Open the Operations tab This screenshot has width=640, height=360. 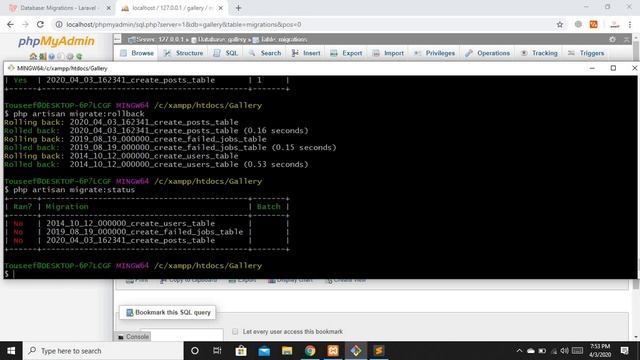pyautogui.click(x=488, y=53)
